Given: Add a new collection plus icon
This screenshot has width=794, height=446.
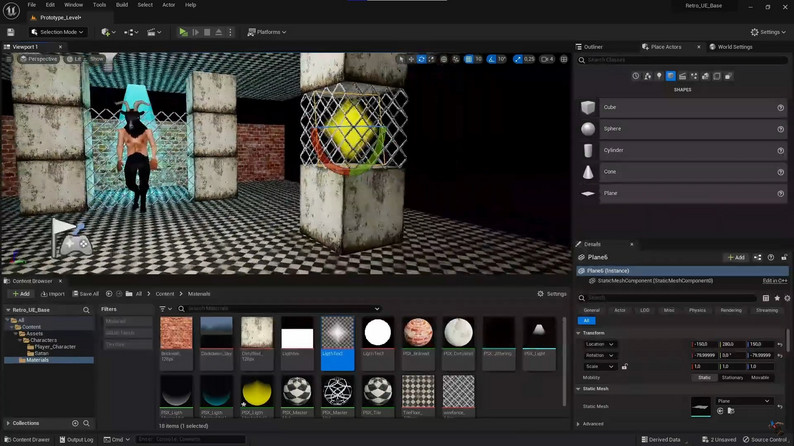Looking at the screenshot, I should [75, 423].
